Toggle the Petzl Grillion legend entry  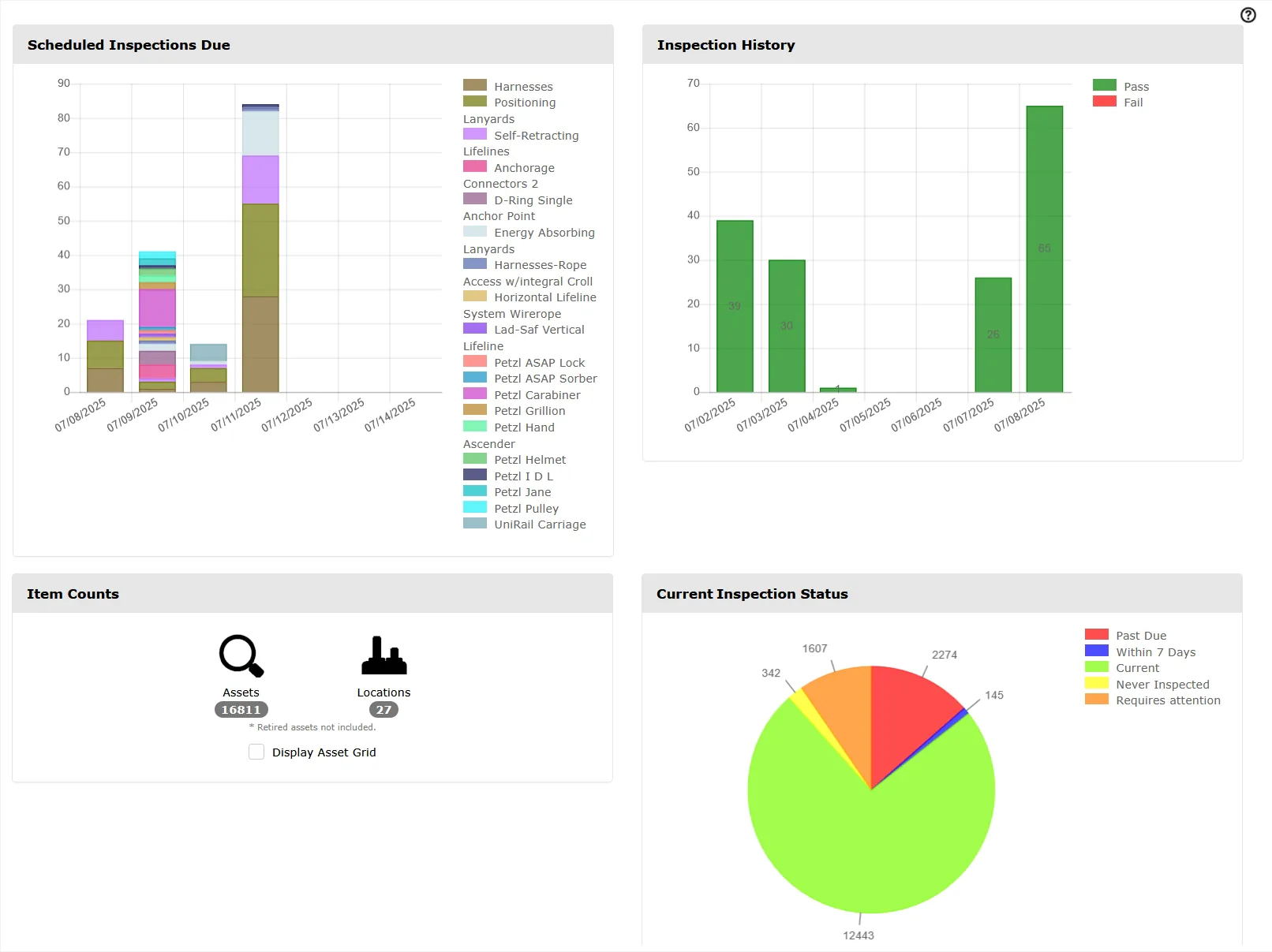tap(514, 410)
